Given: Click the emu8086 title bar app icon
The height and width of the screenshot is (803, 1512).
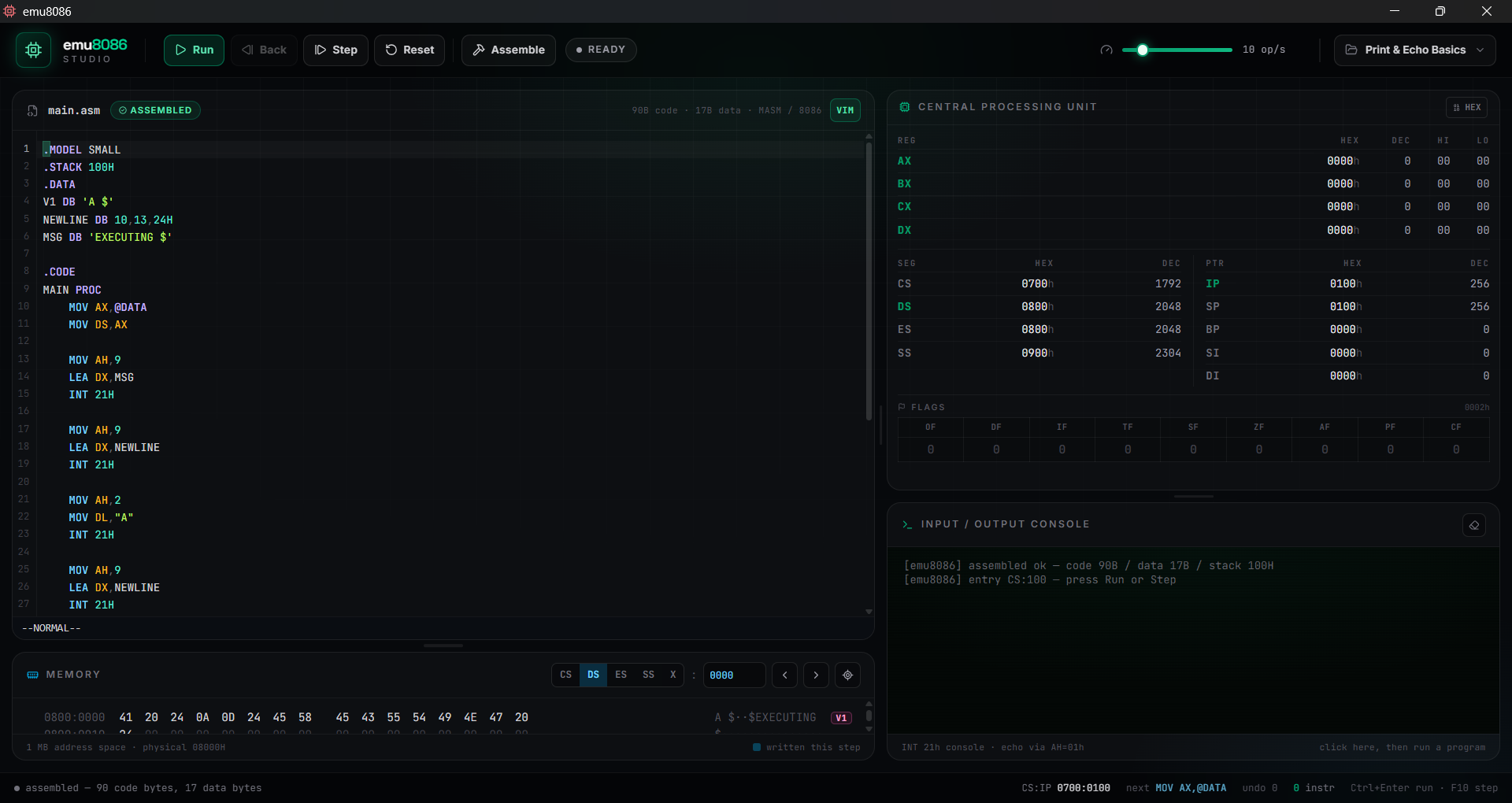Looking at the screenshot, I should (x=9, y=11).
